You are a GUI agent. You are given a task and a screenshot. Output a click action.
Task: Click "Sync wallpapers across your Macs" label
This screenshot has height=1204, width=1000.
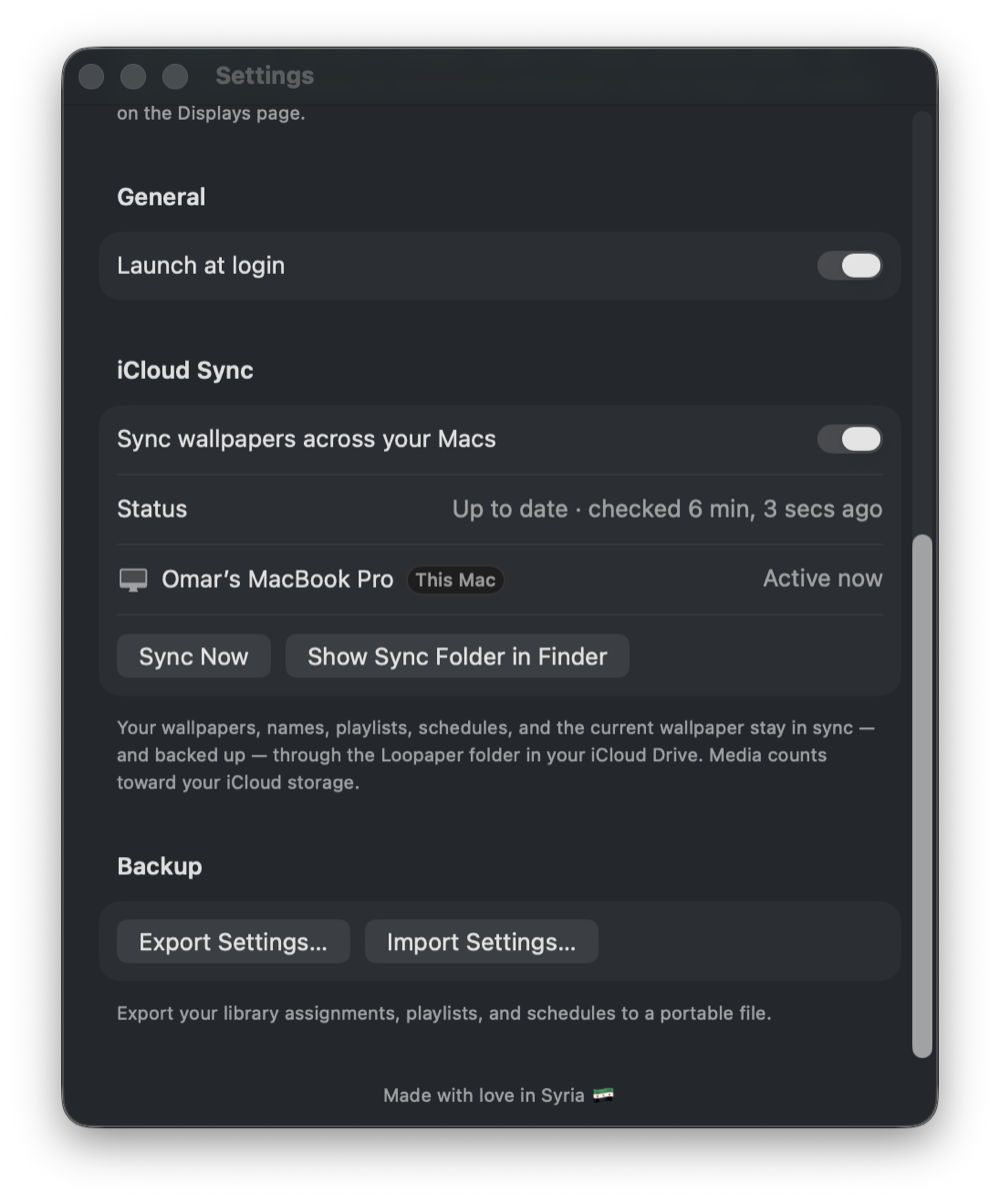coord(306,439)
